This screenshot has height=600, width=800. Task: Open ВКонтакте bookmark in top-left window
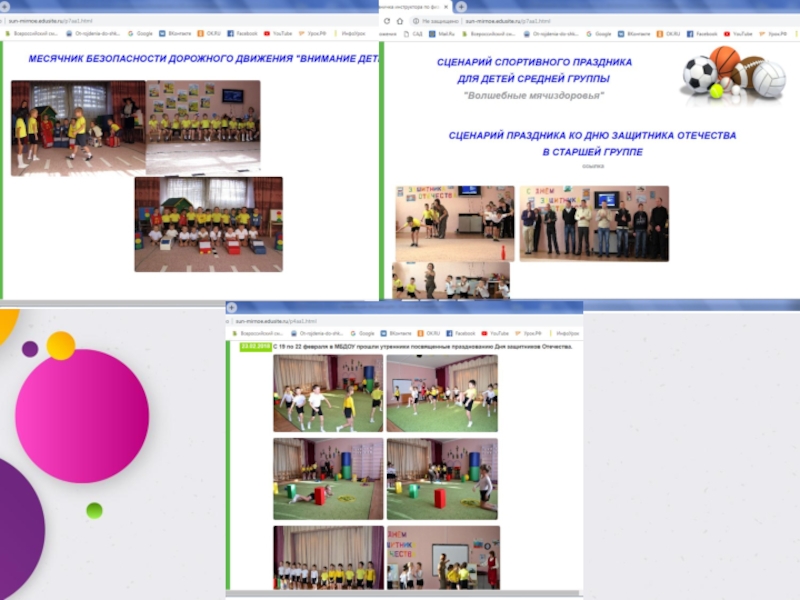[175, 33]
